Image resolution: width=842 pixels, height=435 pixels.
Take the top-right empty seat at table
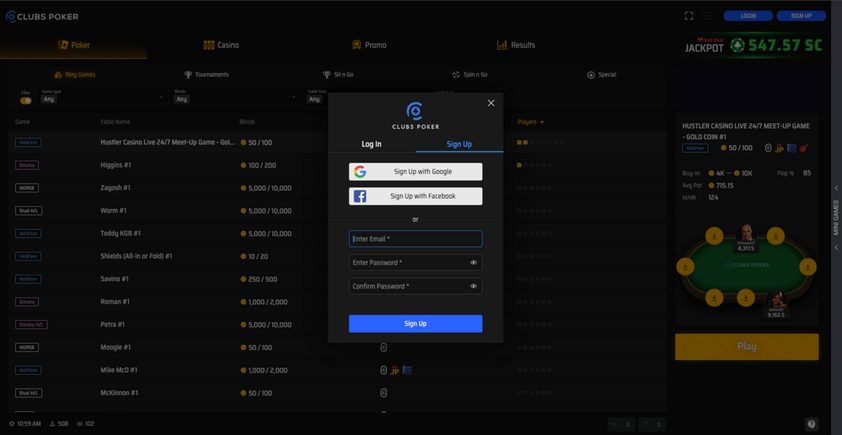[x=775, y=236]
